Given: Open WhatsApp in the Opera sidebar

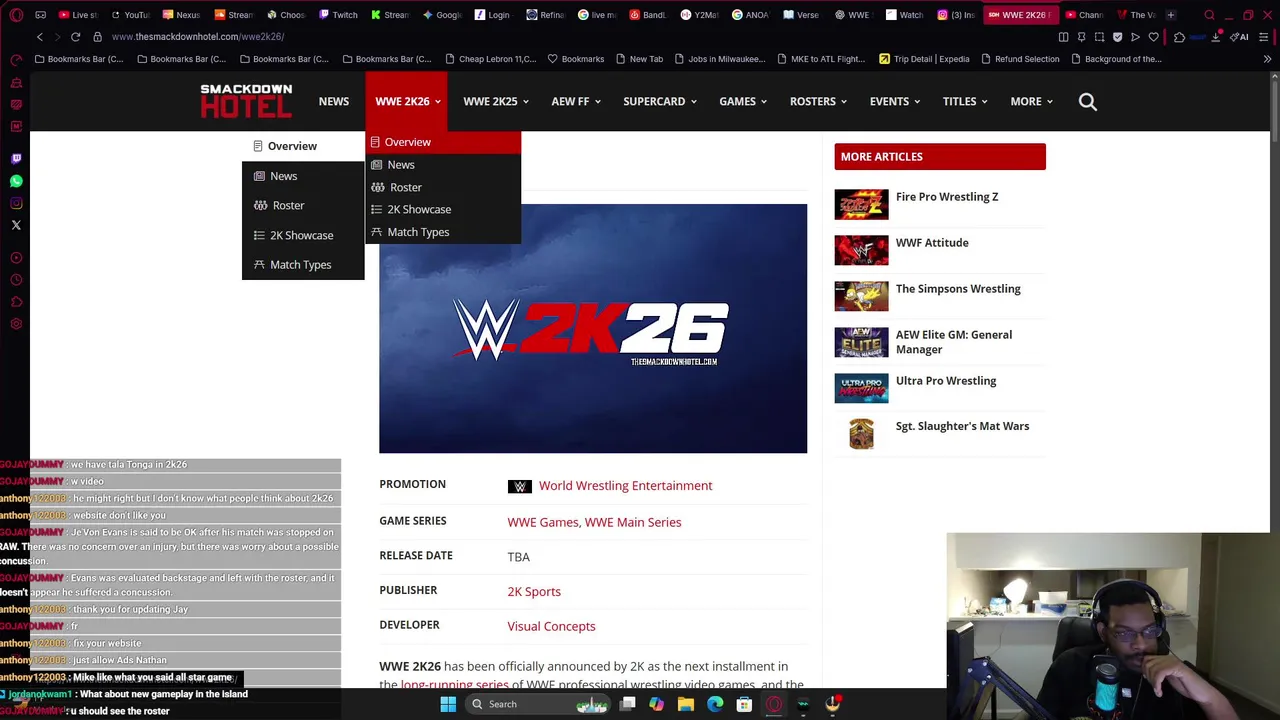Looking at the screenshot, I should (x=16, y=181).
